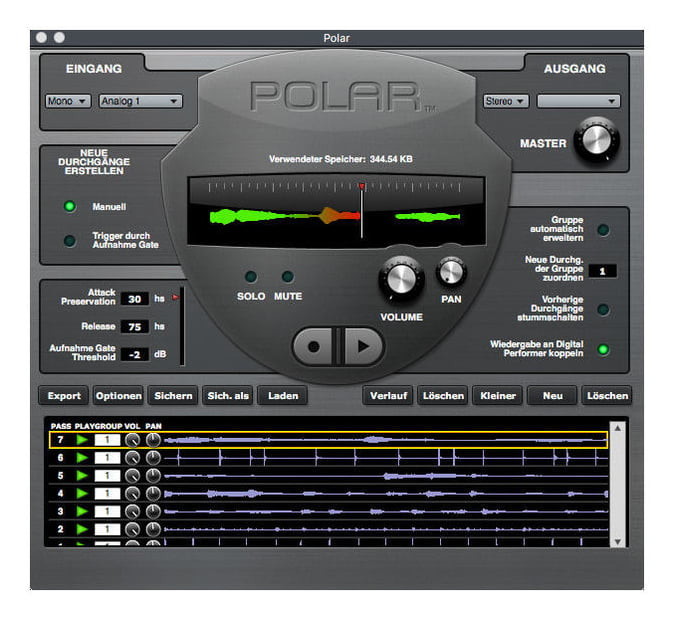The height and width of the screenshot is (620, 674).
Task: Click the Attack Preservation value field
Action: pyautogui.click(x=135, y=299)
